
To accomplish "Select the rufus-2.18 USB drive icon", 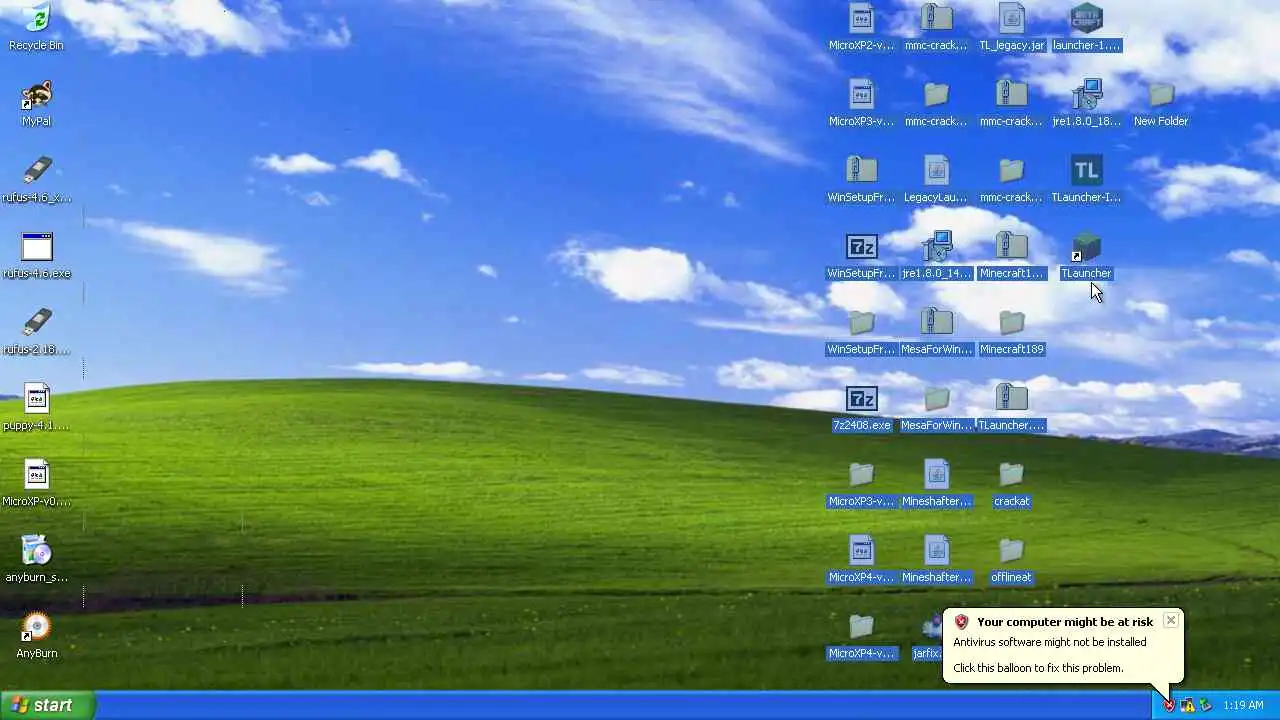I will click(x=36, y=331).
